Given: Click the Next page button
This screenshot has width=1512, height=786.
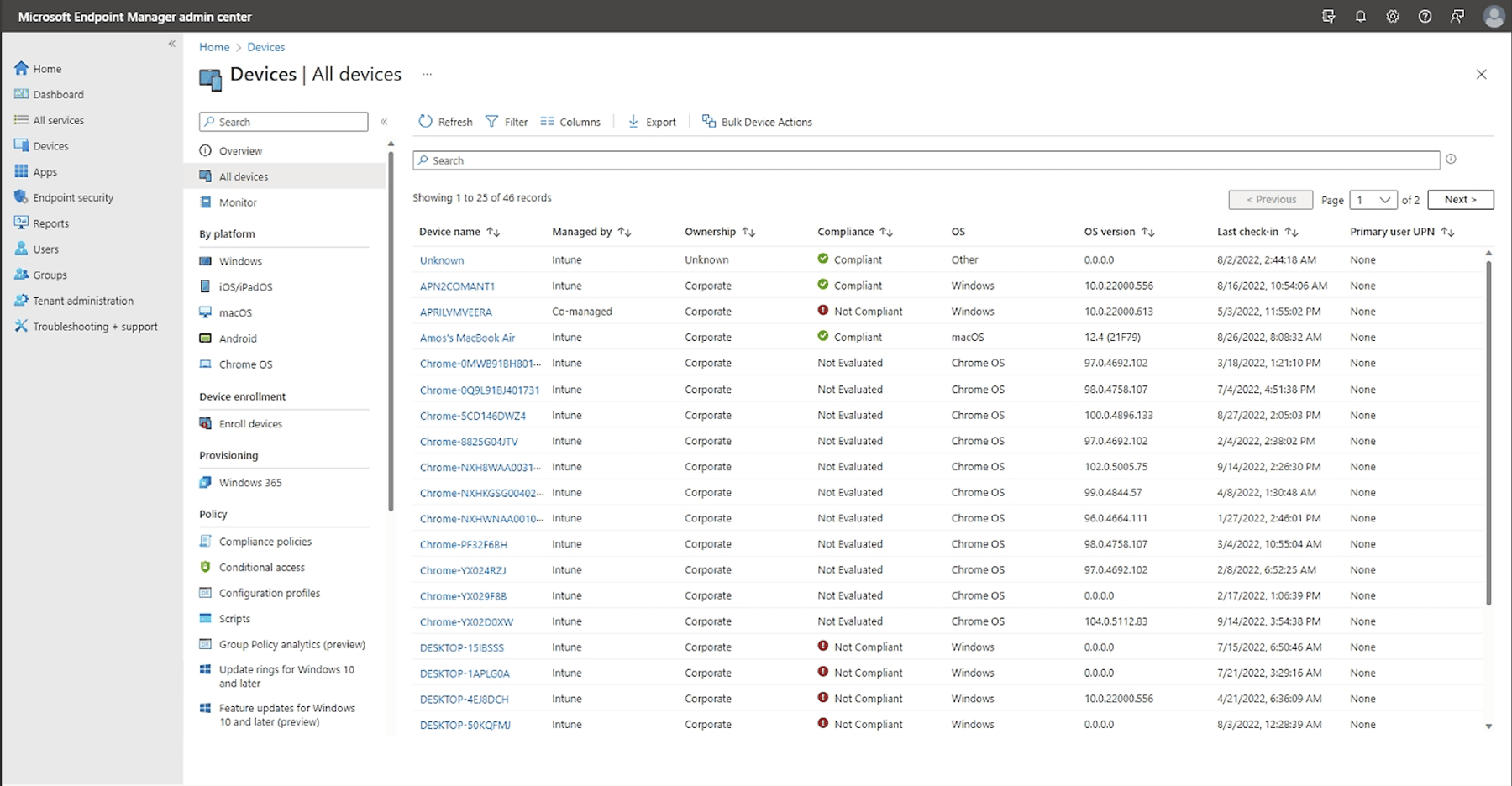Looking at the screenshot, I should coord(1460,200).
